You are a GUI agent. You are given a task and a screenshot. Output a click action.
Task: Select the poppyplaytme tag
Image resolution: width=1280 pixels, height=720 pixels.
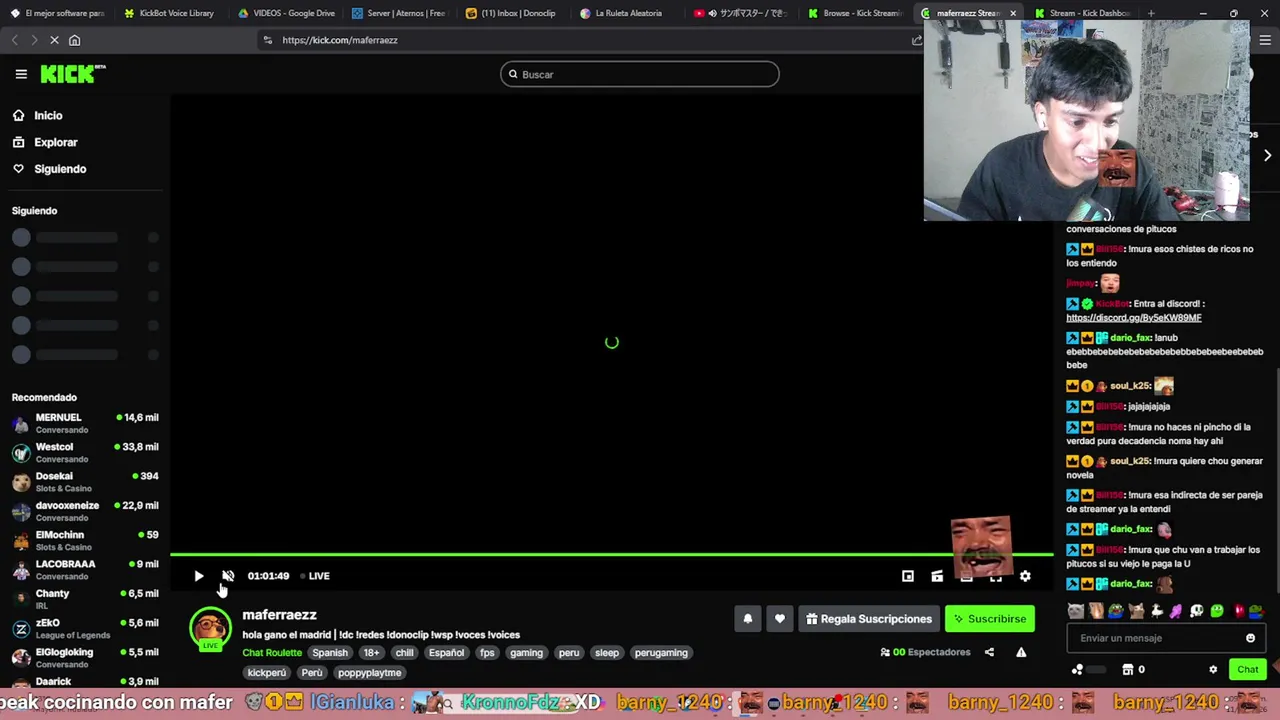370,673
